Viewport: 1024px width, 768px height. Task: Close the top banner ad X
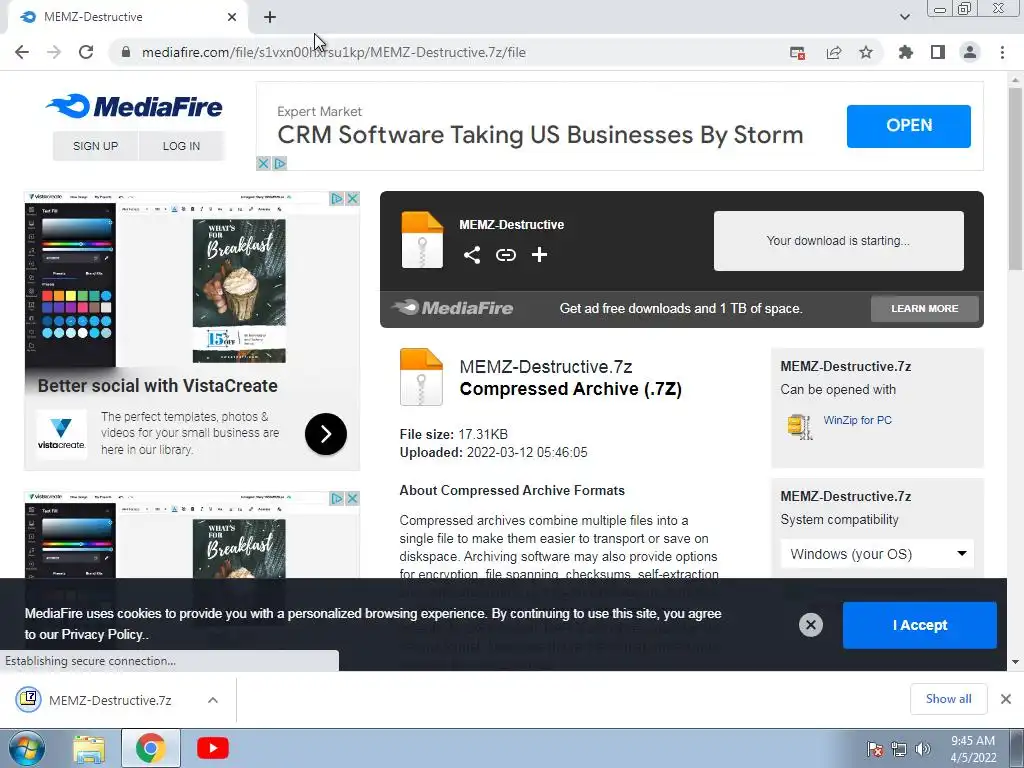click(263, 163)
